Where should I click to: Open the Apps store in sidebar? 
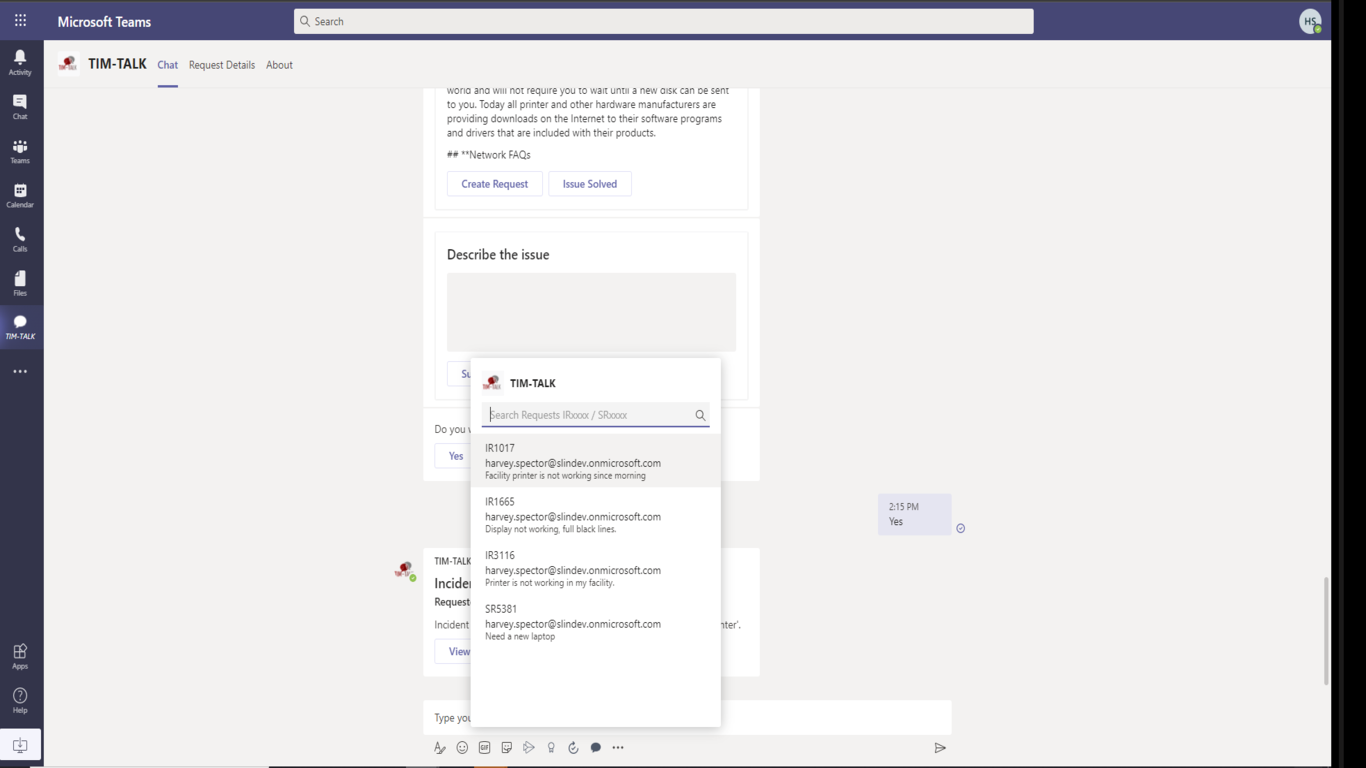click(20, 656)
